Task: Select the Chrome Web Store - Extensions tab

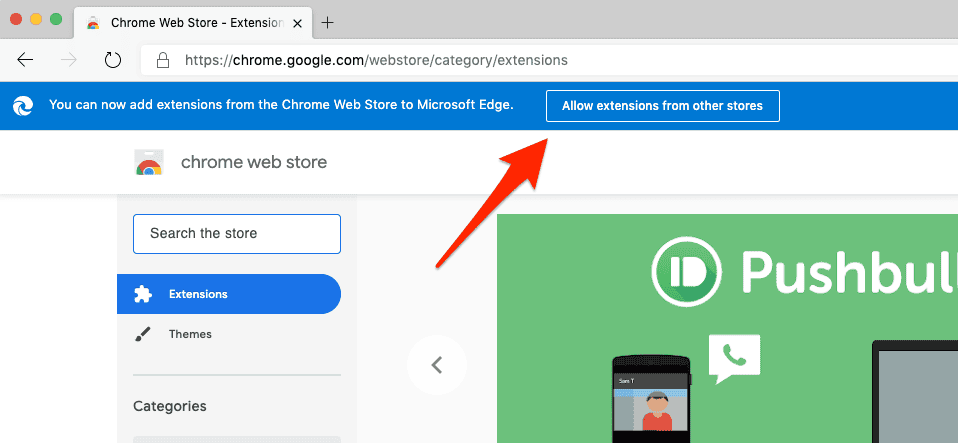Action: click(191, 23)
